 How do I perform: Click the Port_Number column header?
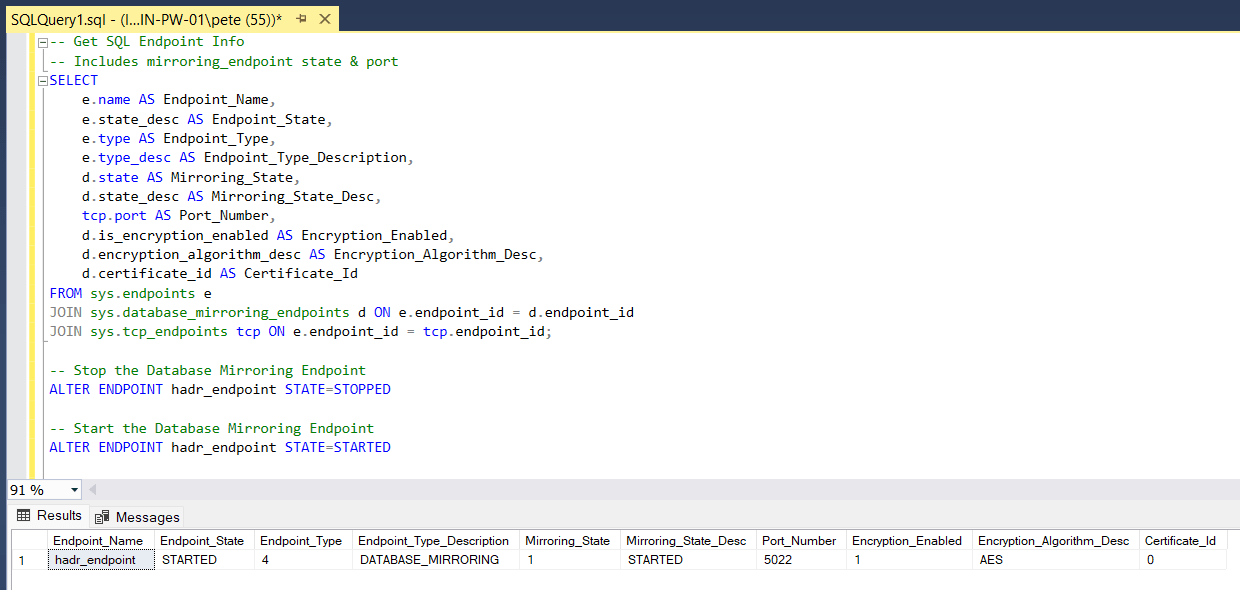[800, 540]
